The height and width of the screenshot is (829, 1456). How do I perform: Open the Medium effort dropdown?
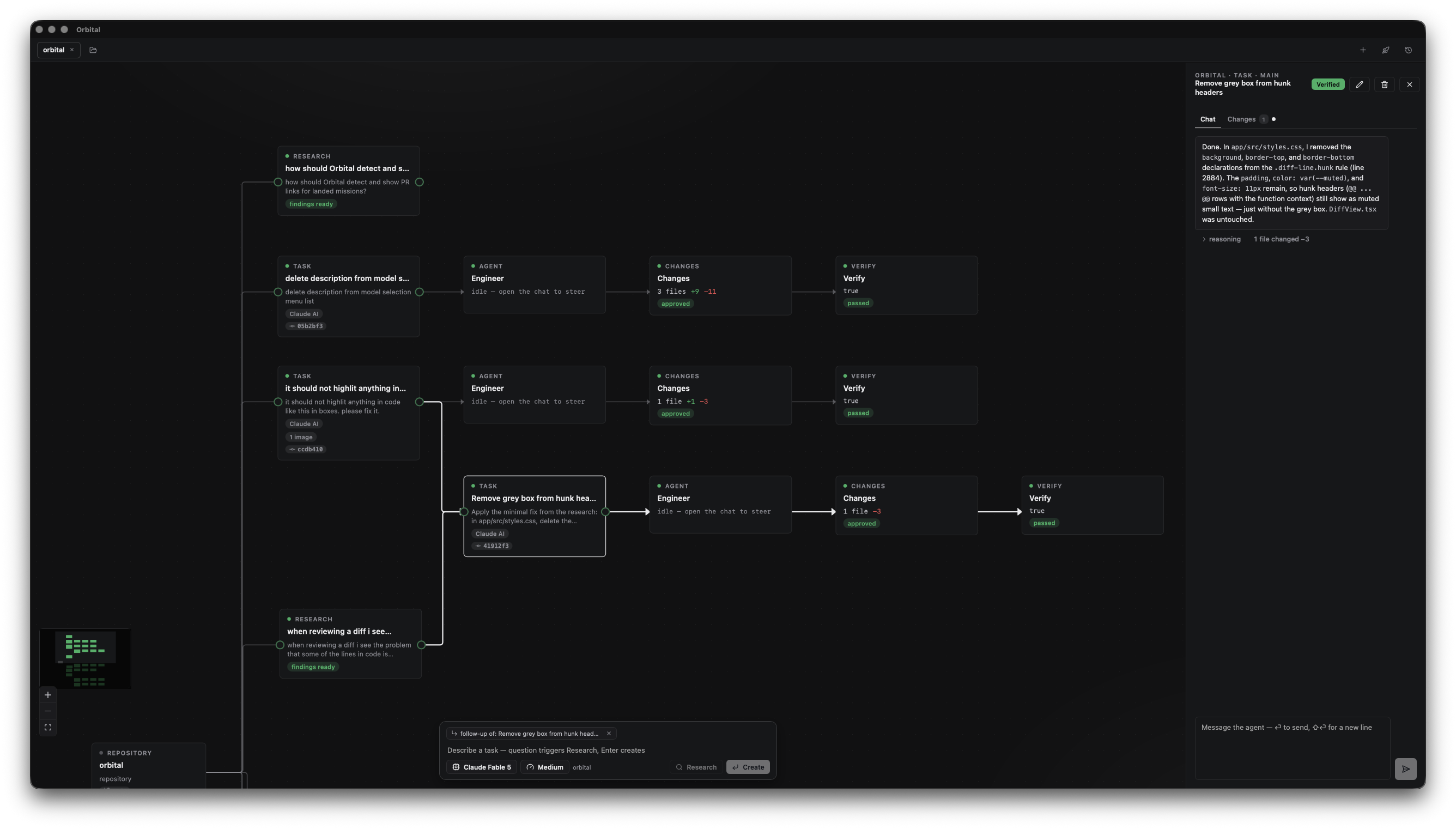pos(545,767)
